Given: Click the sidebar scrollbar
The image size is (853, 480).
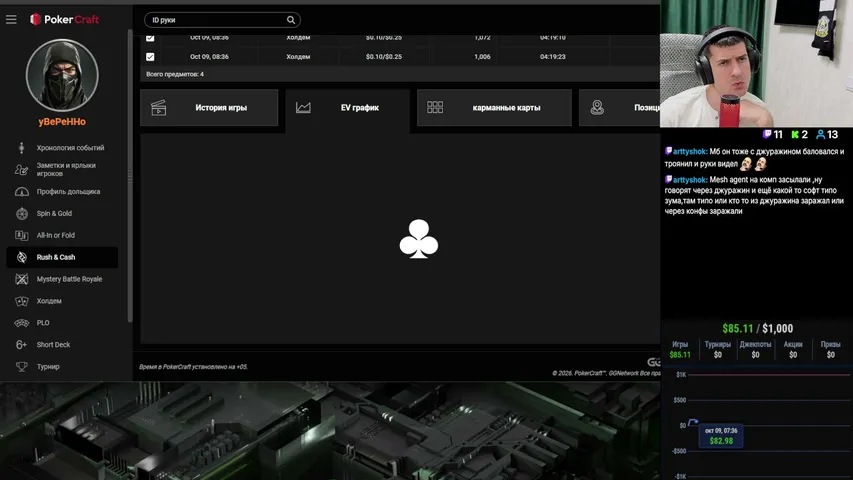Looking at the screenshot, I should pos(129,175).
